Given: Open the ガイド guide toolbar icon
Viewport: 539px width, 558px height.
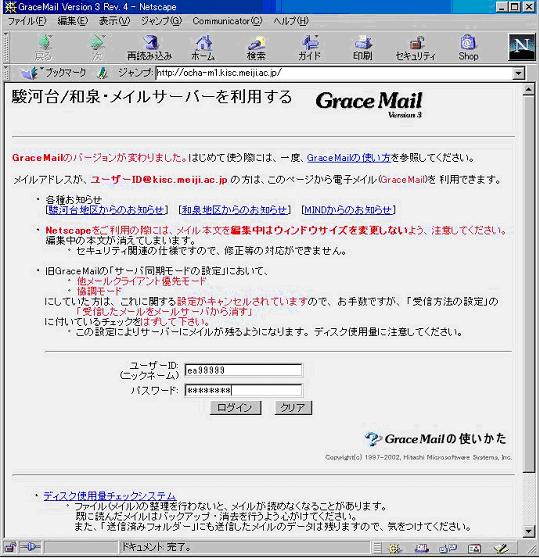Looking at the screenshot, I should [309, 47].
